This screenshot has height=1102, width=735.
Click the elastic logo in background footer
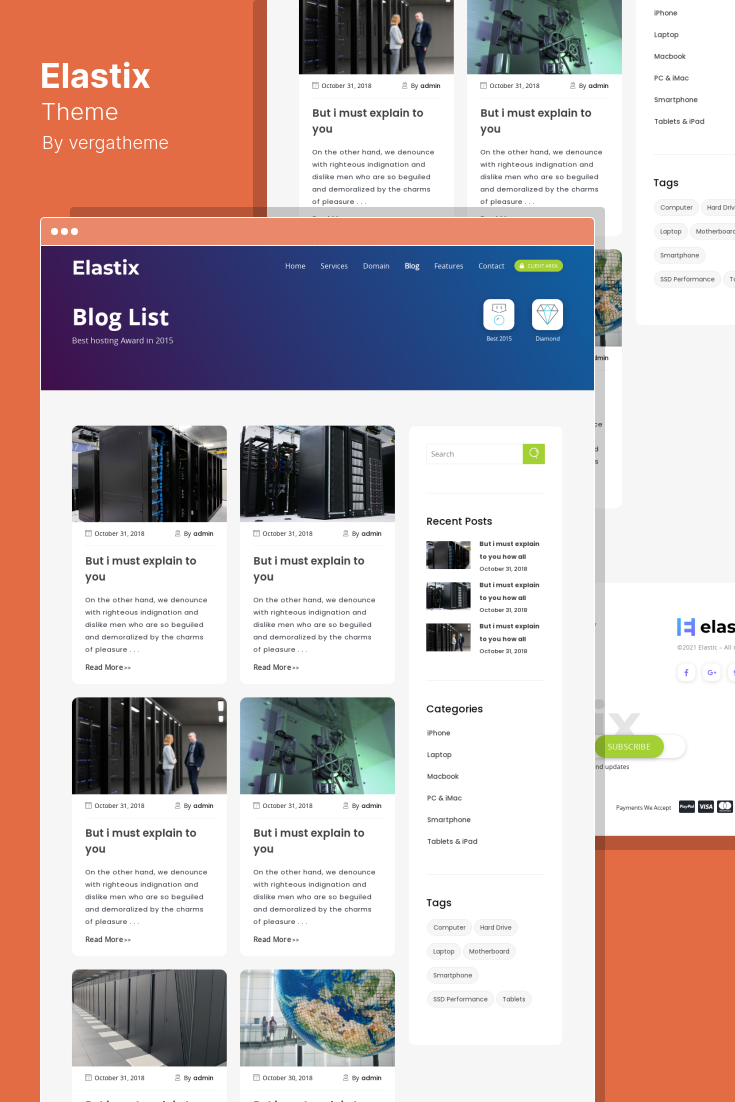(705, 627)
